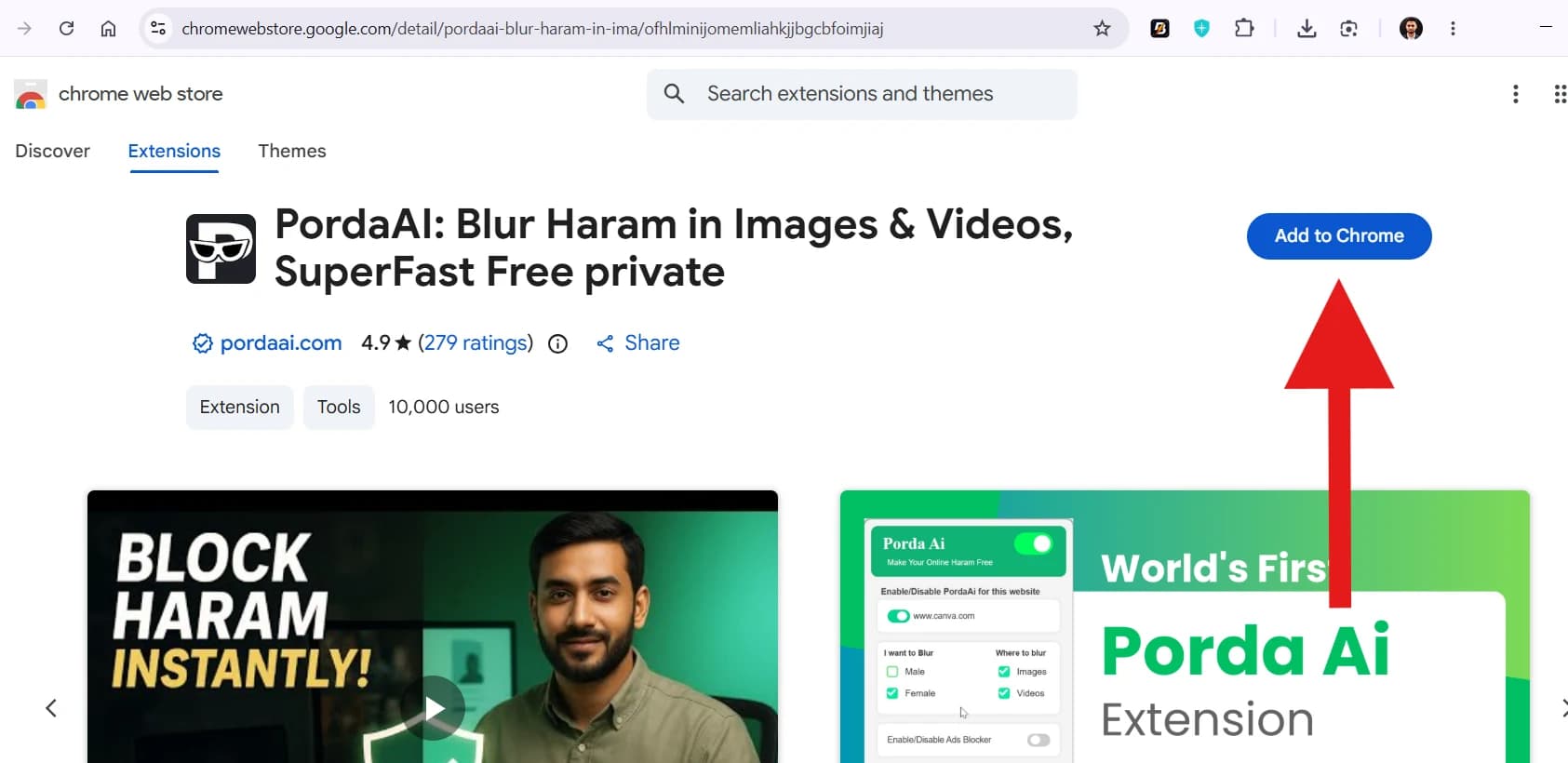Click the ratings info icon
1568x763 pixels.
pyautogui.click(x=557, y=343)
